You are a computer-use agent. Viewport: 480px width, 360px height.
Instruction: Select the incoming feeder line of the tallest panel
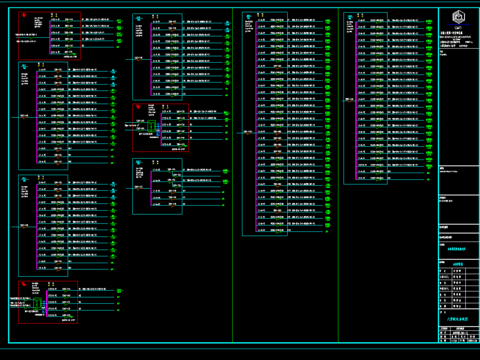246,133
